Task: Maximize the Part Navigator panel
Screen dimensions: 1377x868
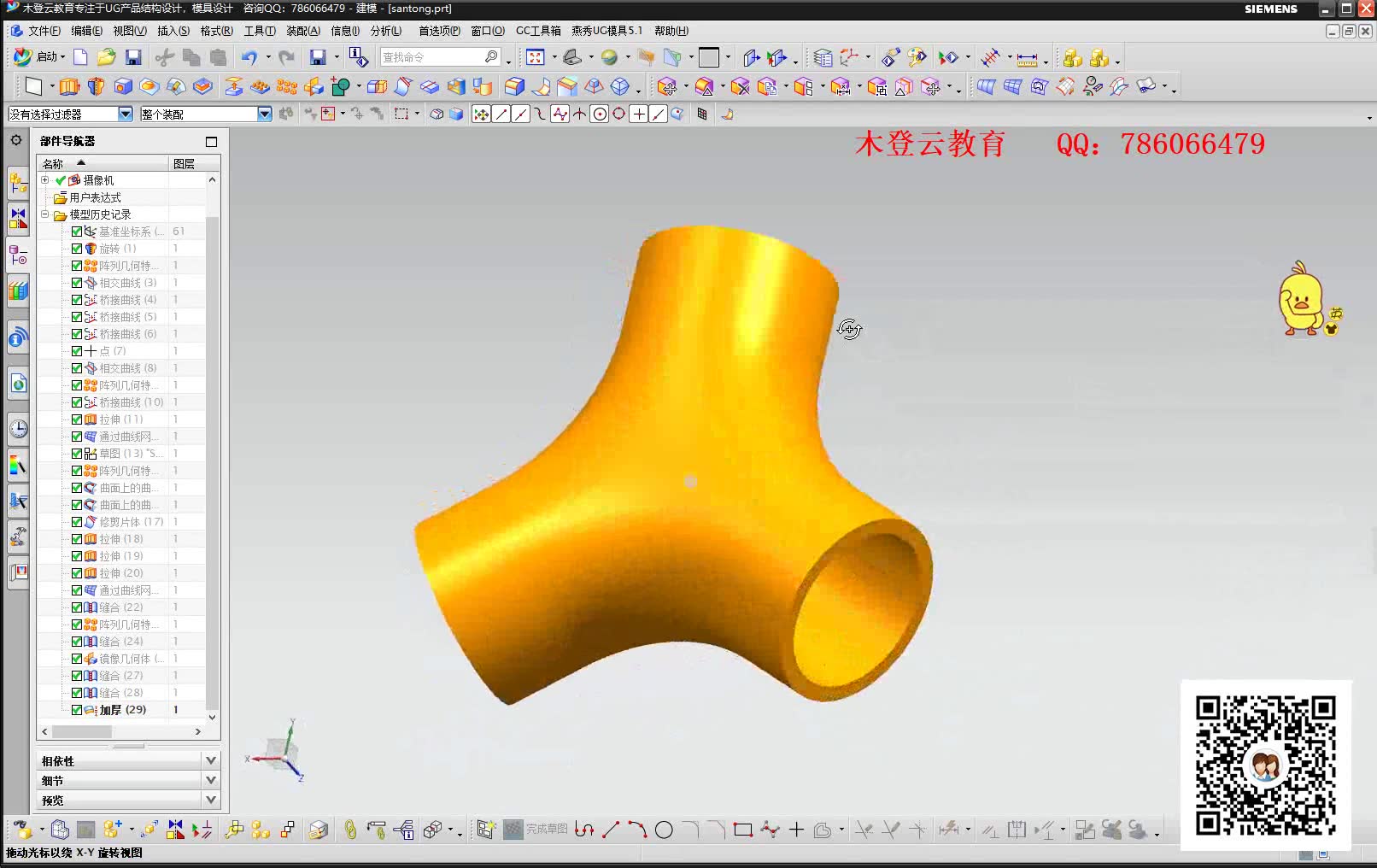Action: (211, 142)
